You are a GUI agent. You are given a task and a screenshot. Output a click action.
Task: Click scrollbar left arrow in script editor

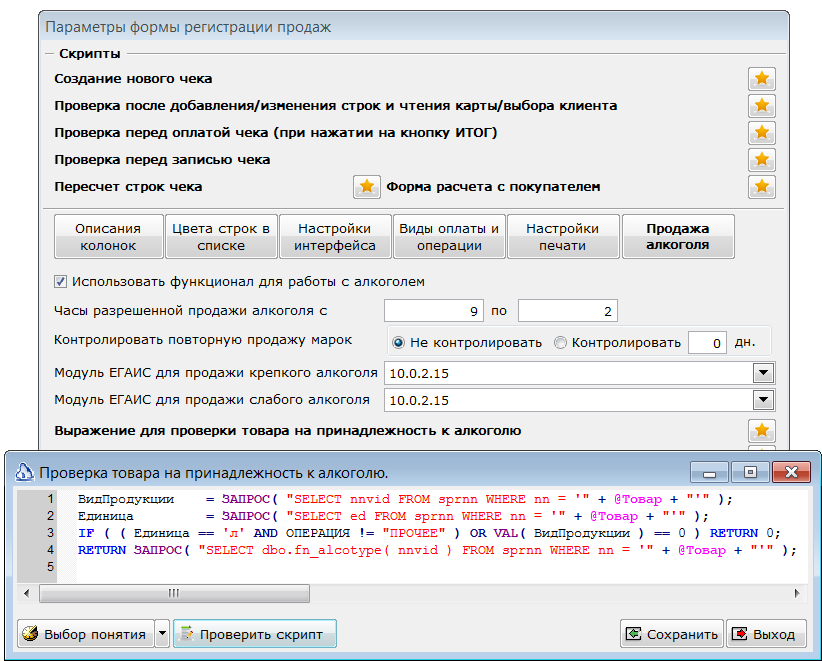(27, 593)
